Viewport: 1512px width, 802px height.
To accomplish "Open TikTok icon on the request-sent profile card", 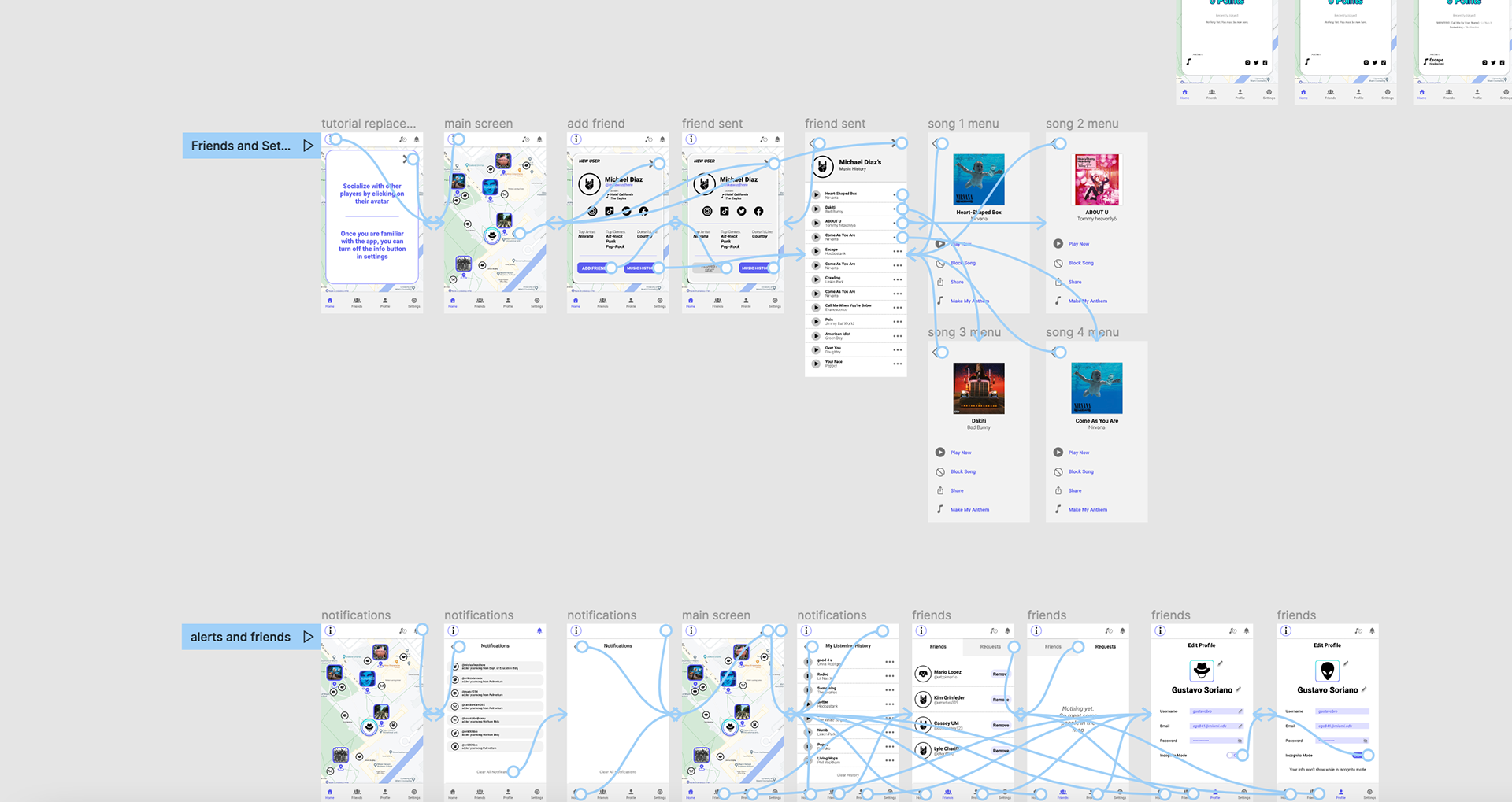I will [x=724, y=211].
